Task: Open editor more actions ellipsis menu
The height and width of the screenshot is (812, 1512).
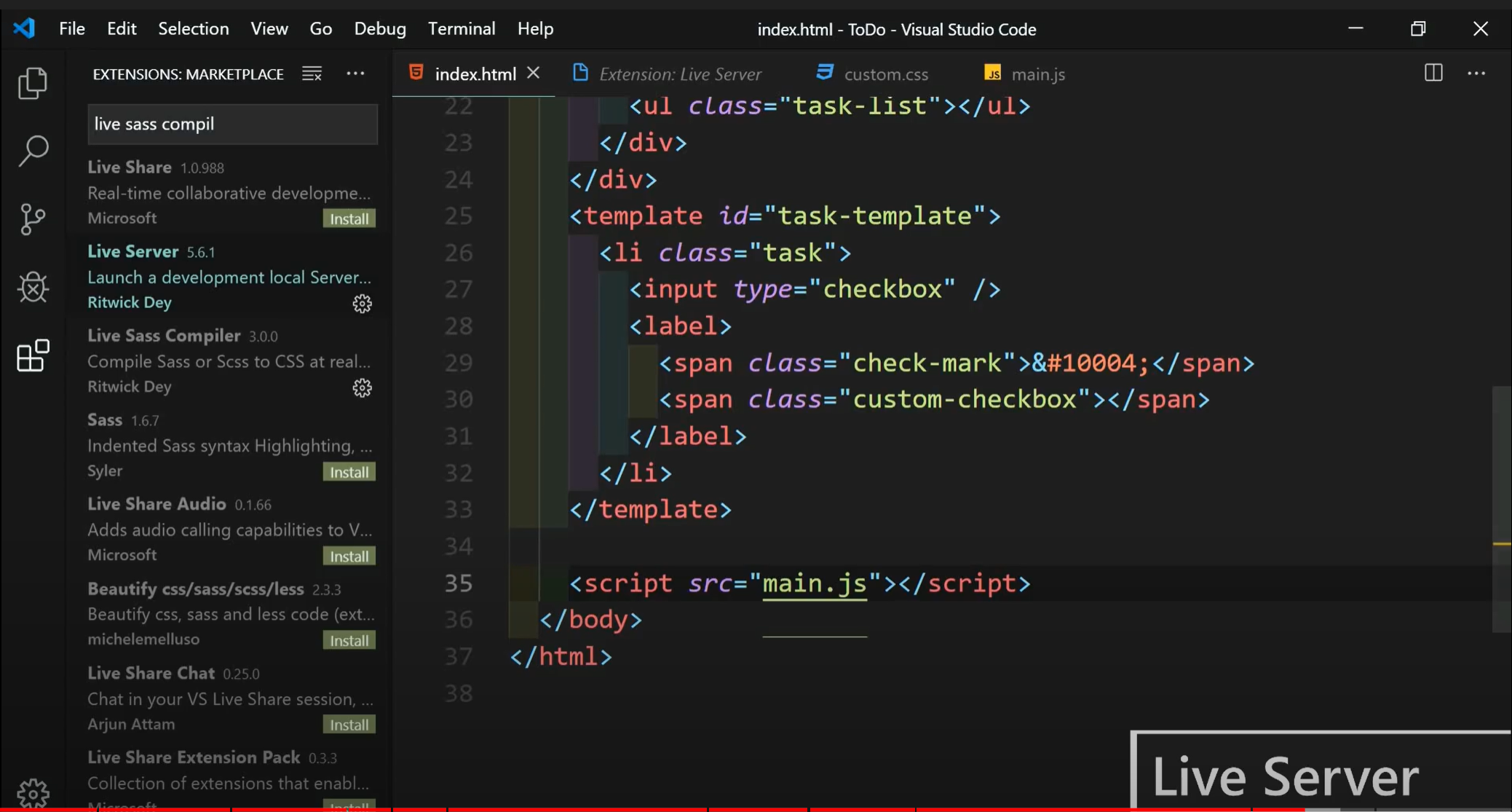Action: click(x=1476, y=74)
